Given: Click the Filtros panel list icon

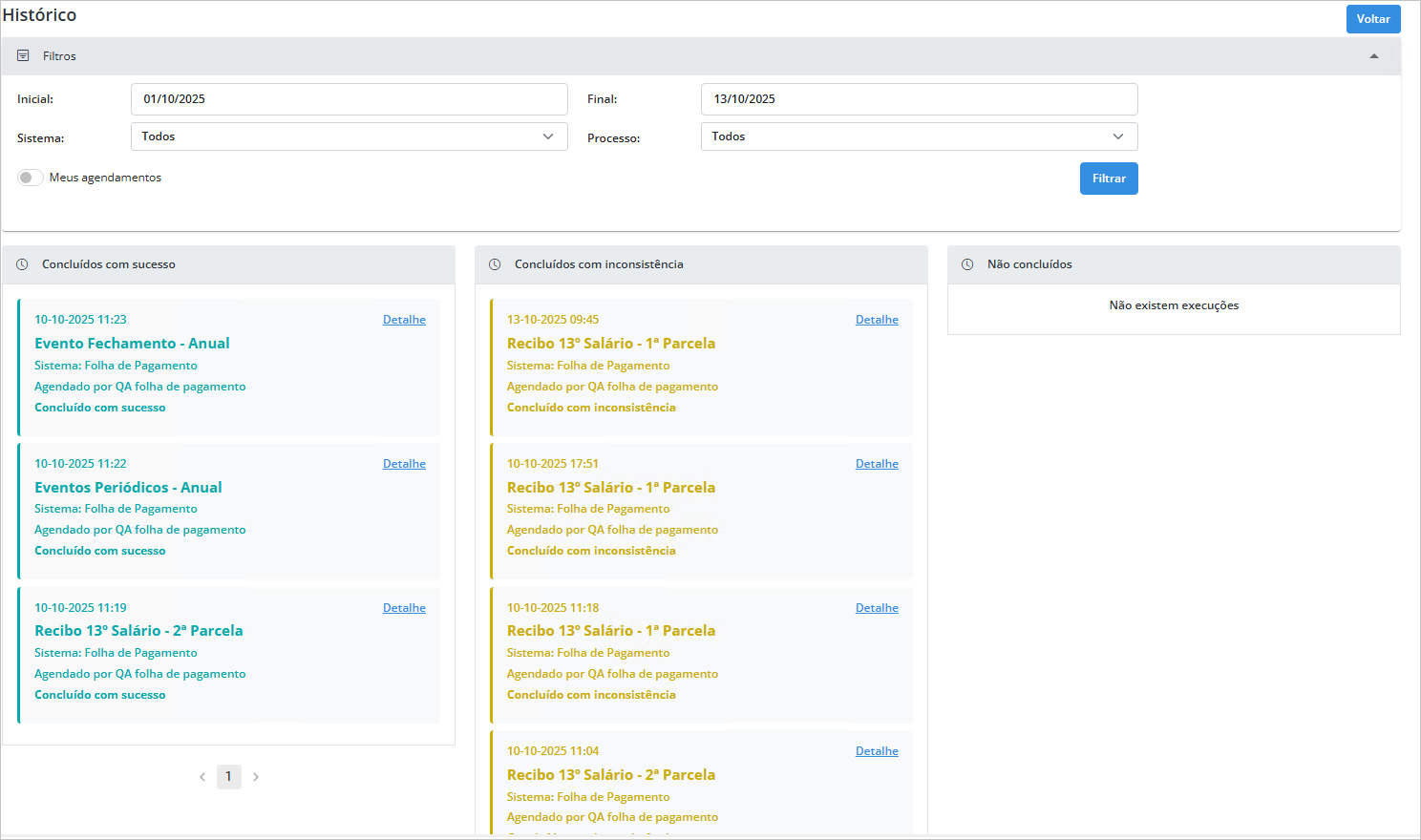Looking at the screenshot, I should [x=23, y=56].
